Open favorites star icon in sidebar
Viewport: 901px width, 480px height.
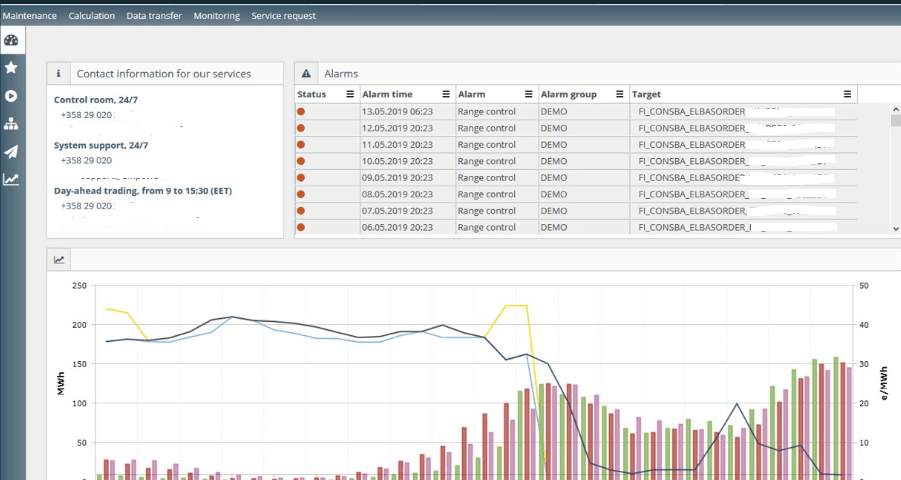[11, 68]
